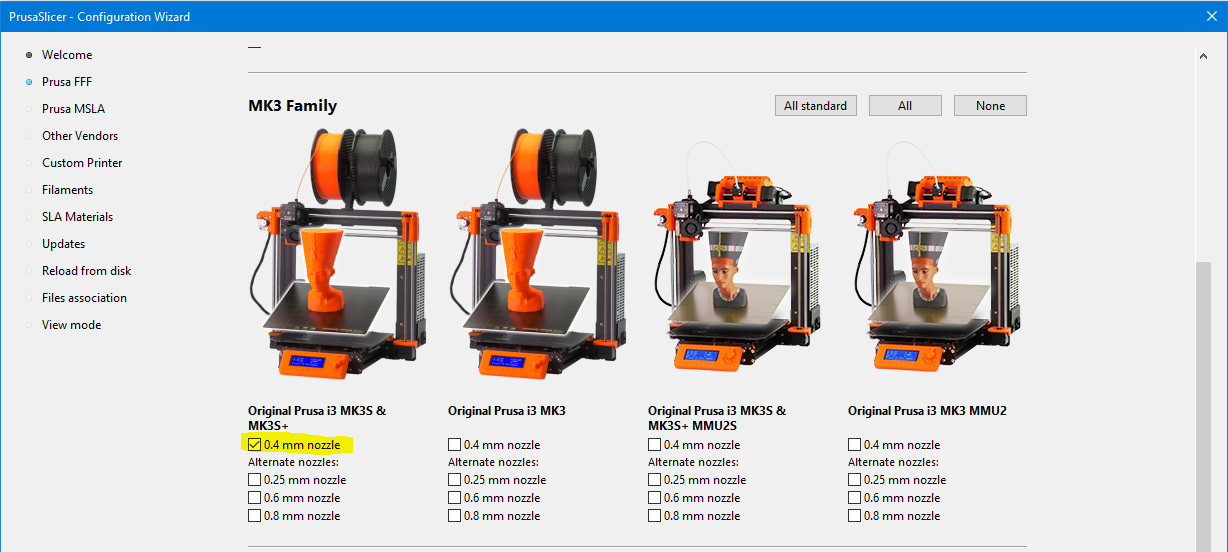
Task: Enable 0.25 mm nozzle for Original Prusa i3 MK3
Action: 455,480
